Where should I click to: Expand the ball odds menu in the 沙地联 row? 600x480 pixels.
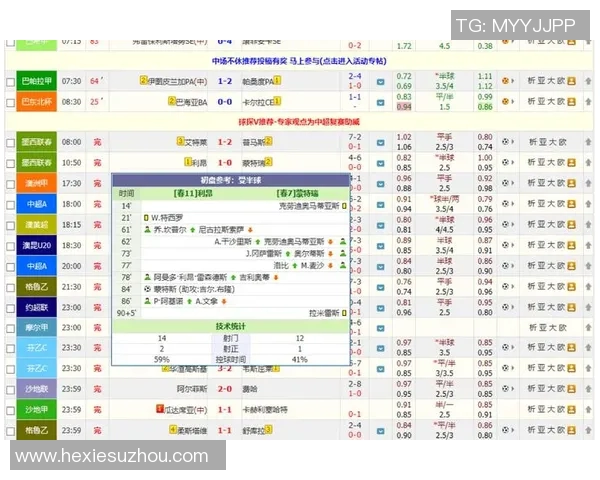coord(508,389)
